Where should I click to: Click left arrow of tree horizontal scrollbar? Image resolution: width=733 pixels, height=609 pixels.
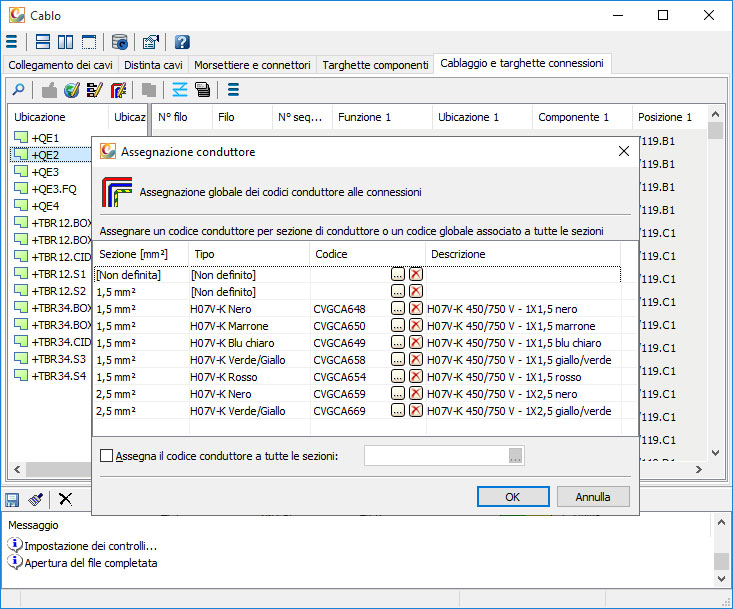point(17,469)
